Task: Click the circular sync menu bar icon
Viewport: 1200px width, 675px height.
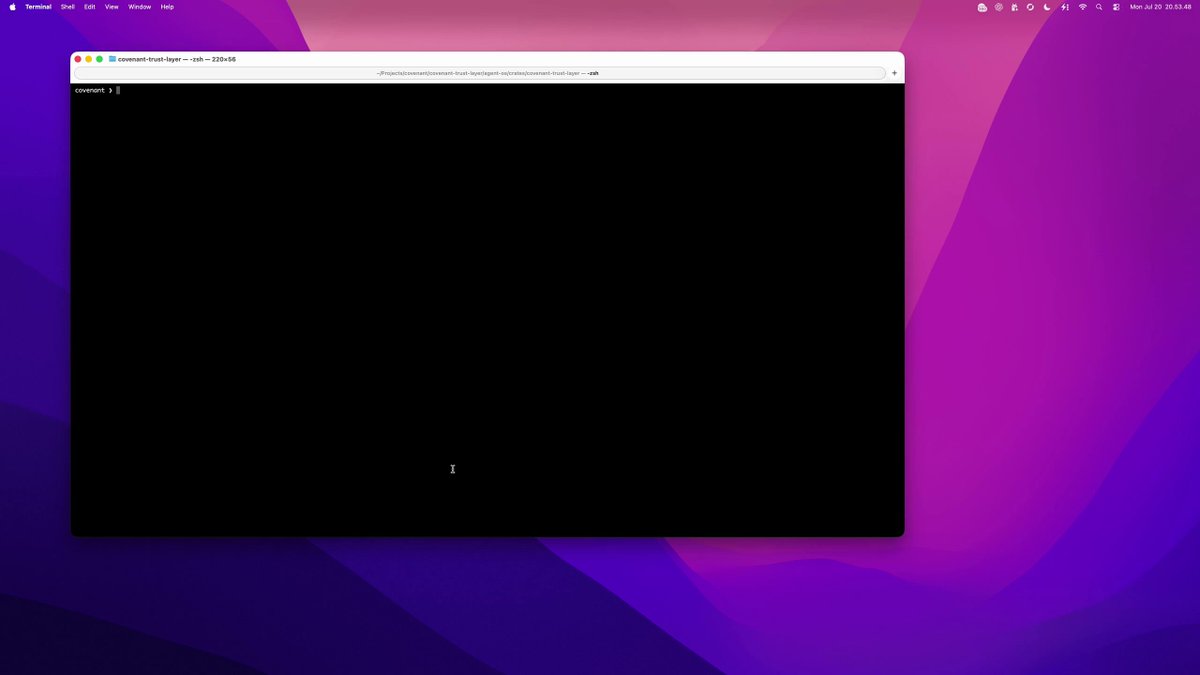Action: pos(1030,7)
